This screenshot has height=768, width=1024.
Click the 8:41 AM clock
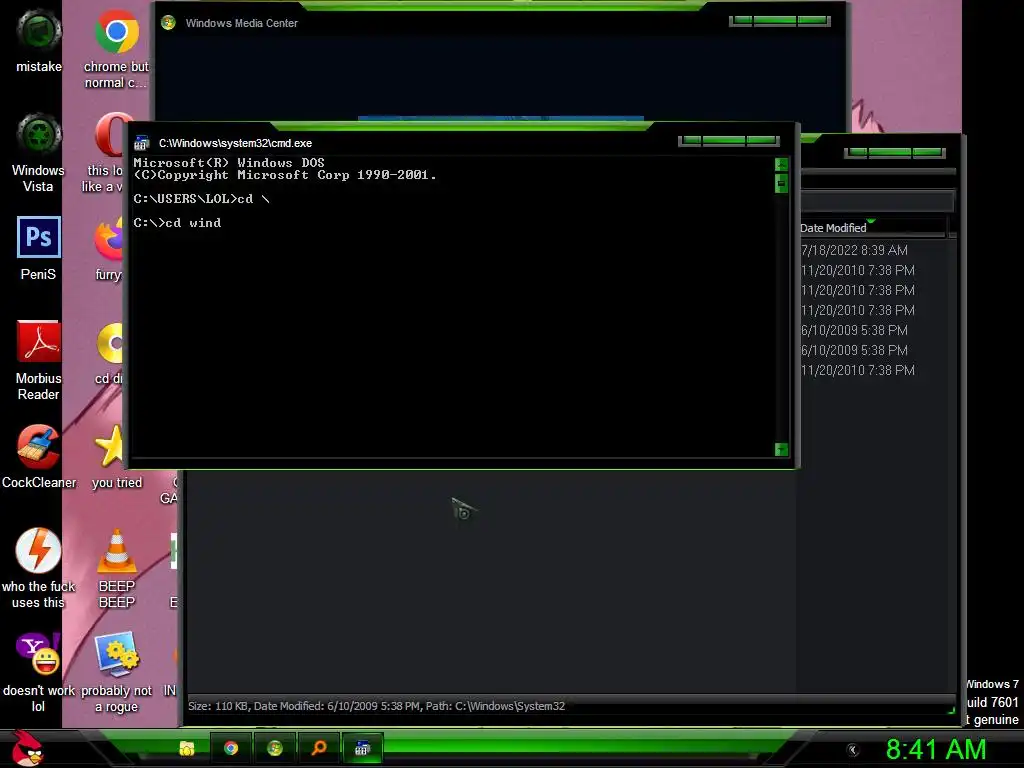(x=936, y=750)
